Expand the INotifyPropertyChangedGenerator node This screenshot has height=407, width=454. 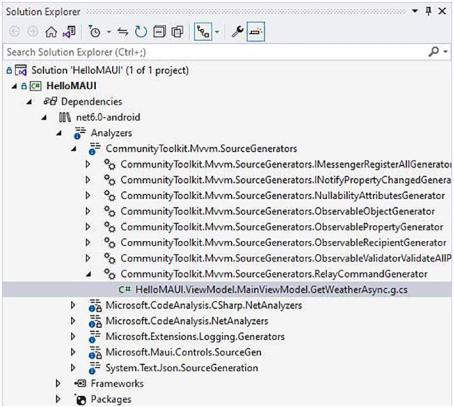[x=88, y=180]
